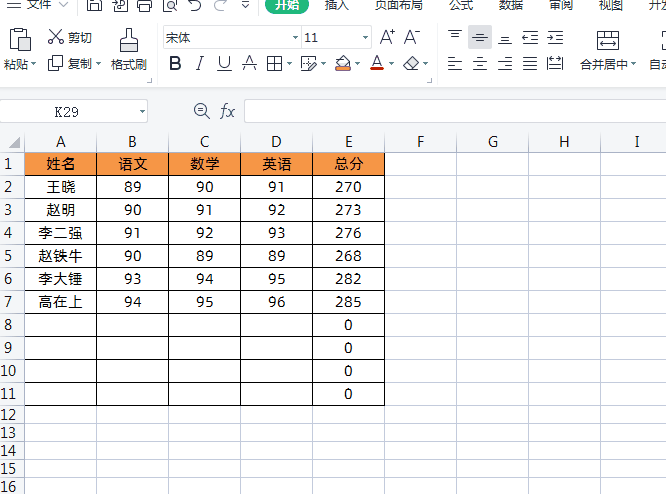The height and width of the screenshot is (494, 666).
Task: Select the cell with name 李二强
Action: pos(60,233)
